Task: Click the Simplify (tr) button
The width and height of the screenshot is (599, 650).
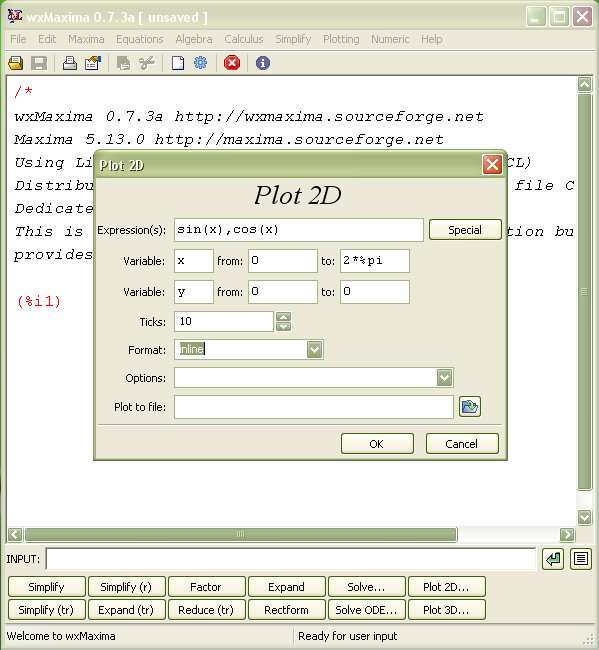Action: [x=46, y=610]
